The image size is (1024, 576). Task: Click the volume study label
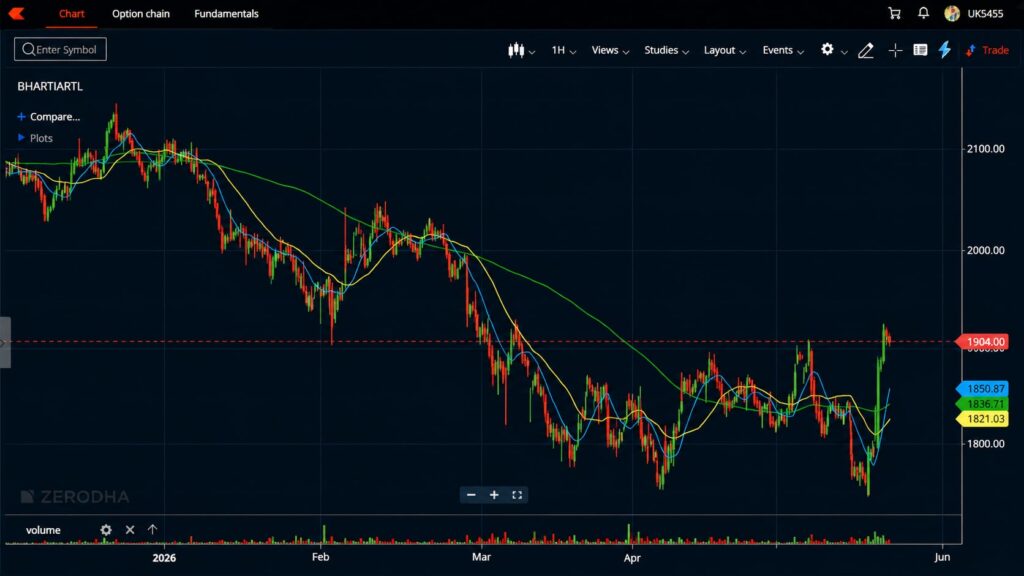coord(43,530)
